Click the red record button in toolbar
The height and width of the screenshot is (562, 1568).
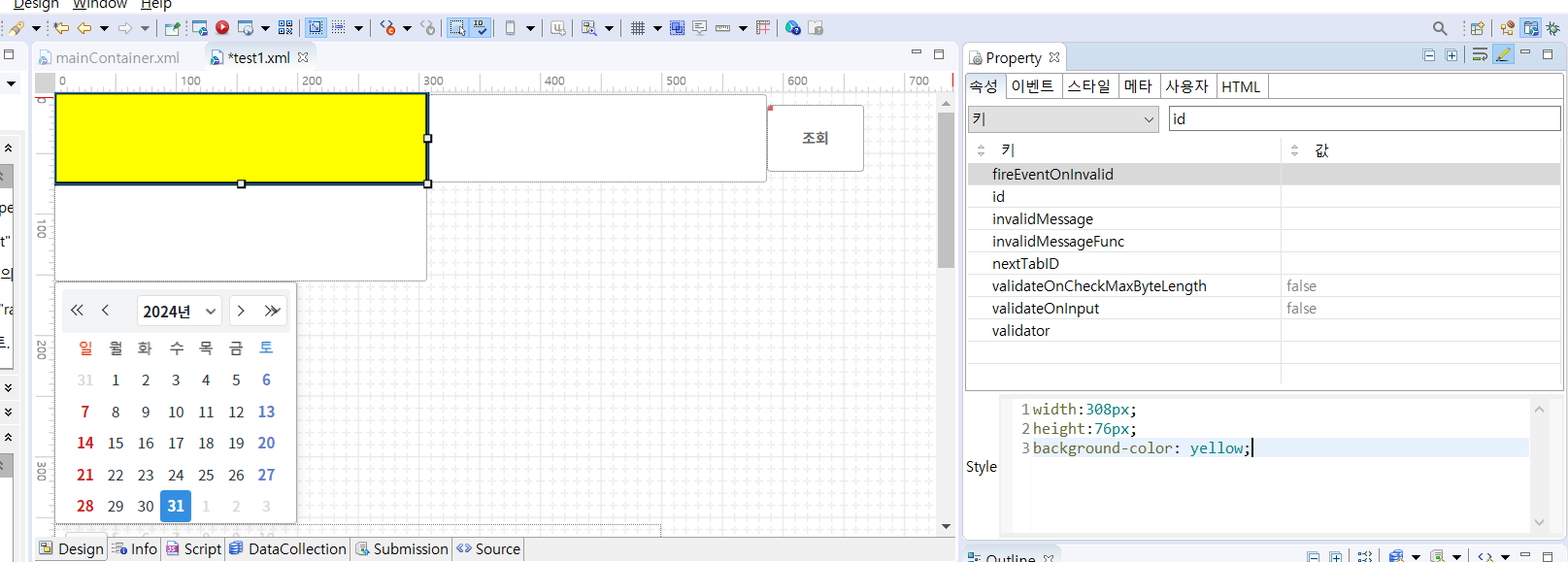[x=222, y=28]
